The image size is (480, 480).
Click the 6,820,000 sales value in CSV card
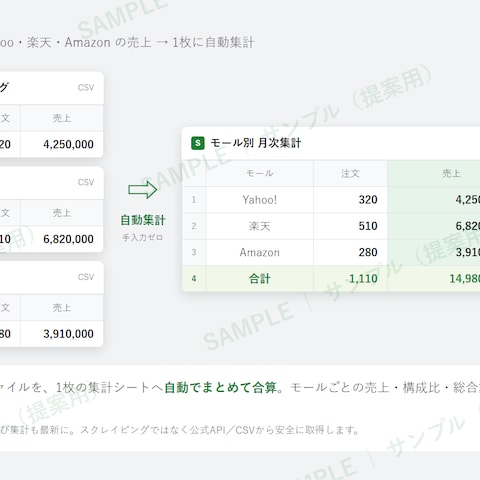coord(68,239)
